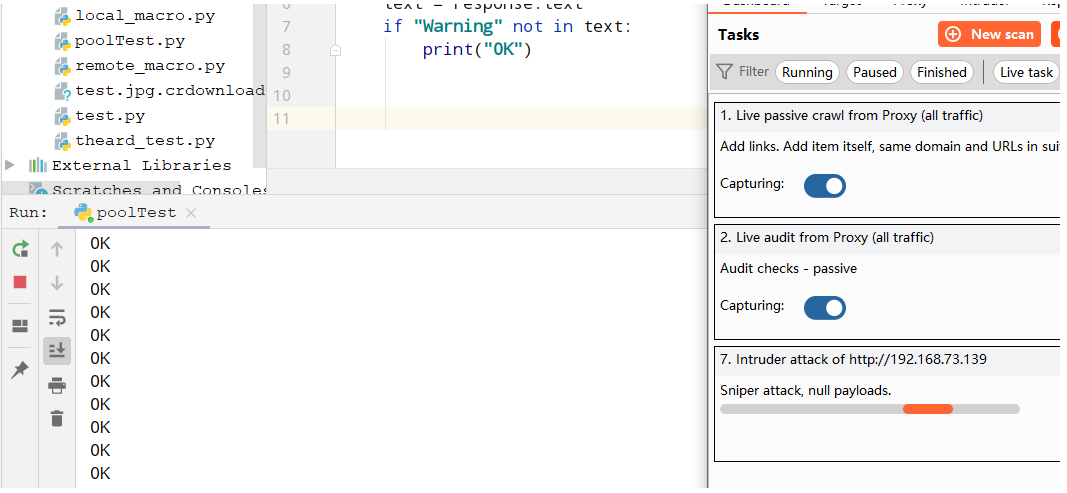1067x493 pixels.
Task: Stop the running poolTest process
Action: point(20,282)
